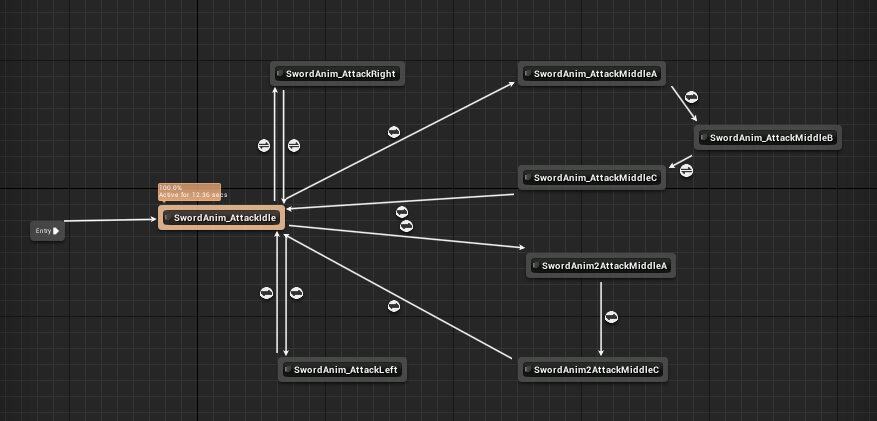Select the SwordAnim2AttackMiddleC state node
Viewport: 877px width, 421px height.
(x=593, y=370)
